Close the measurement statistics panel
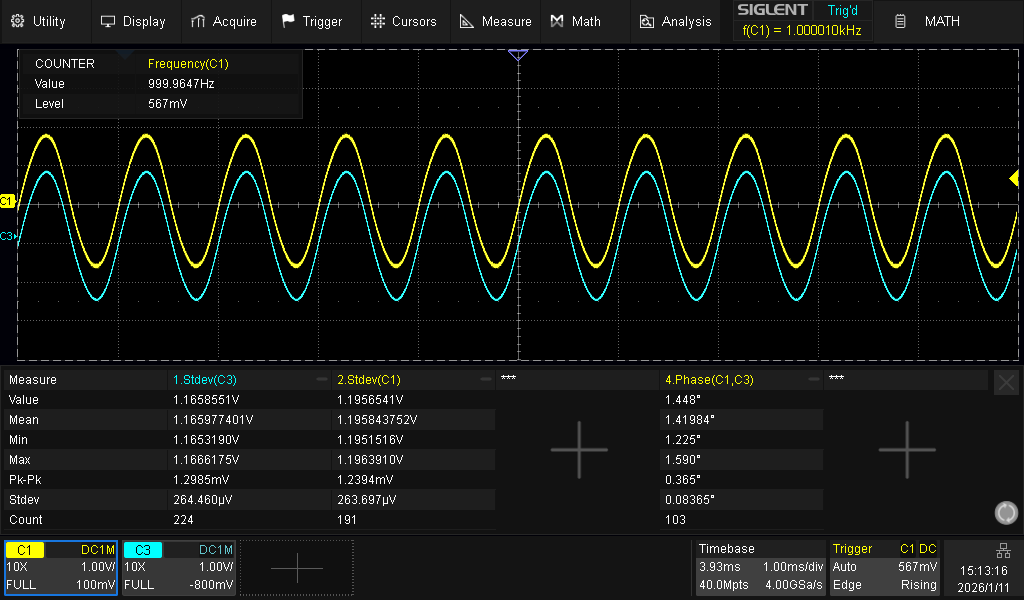The width and height of the screenshot is (1024, 600). [1006, 381]
